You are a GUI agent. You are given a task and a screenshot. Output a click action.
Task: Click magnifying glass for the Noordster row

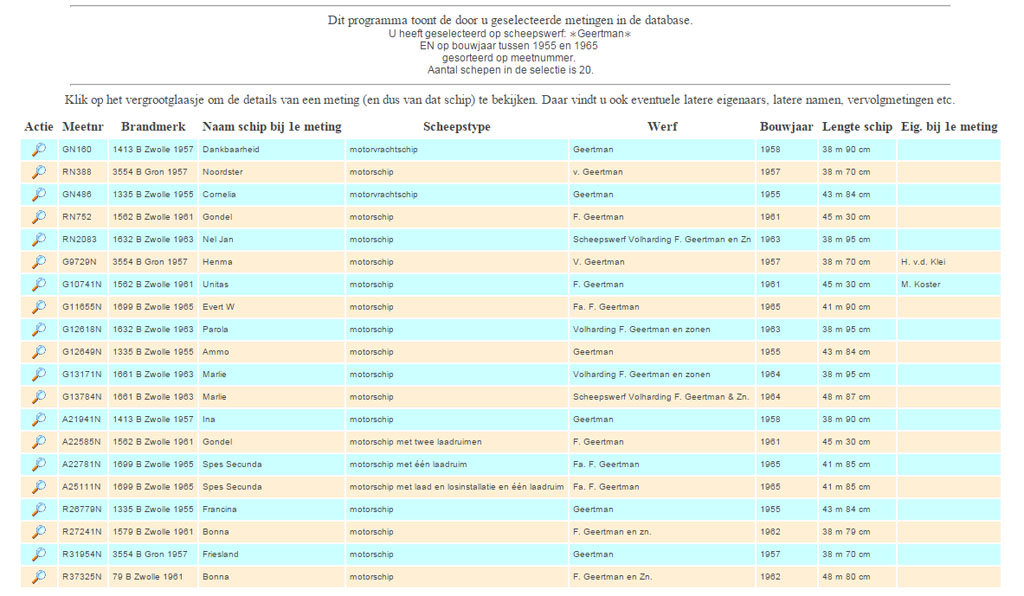click(38, 172)
